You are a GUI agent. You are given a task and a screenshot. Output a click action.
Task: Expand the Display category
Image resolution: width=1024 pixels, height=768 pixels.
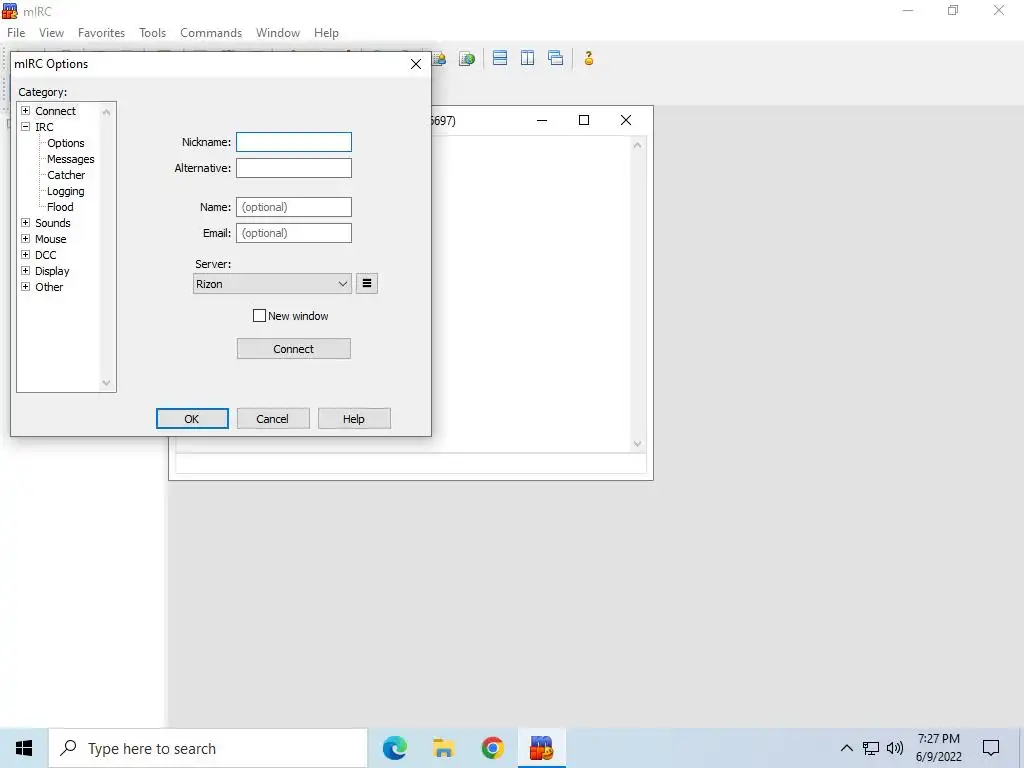(x=25, y=270)
